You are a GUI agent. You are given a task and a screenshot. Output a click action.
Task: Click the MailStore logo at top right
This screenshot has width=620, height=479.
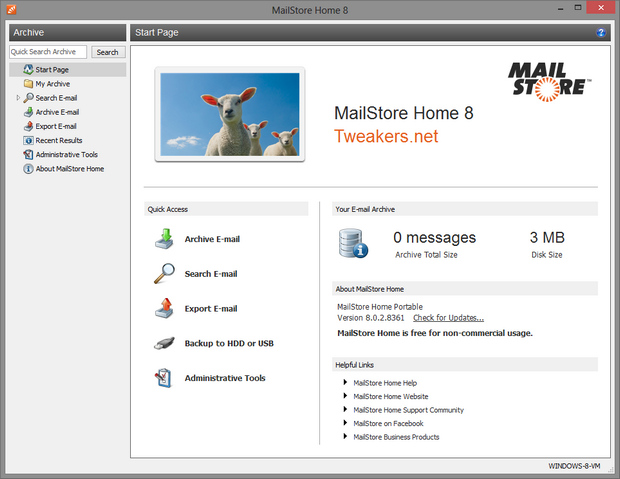tap(549, 82)
